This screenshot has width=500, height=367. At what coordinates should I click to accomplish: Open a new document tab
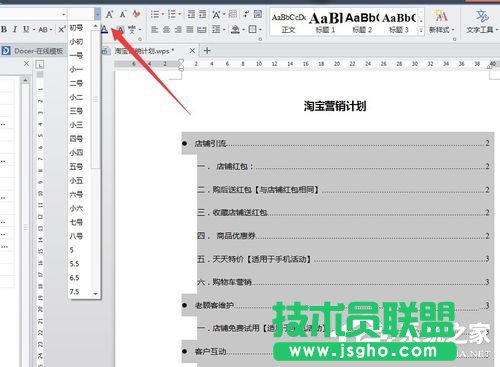click(207, 51)
